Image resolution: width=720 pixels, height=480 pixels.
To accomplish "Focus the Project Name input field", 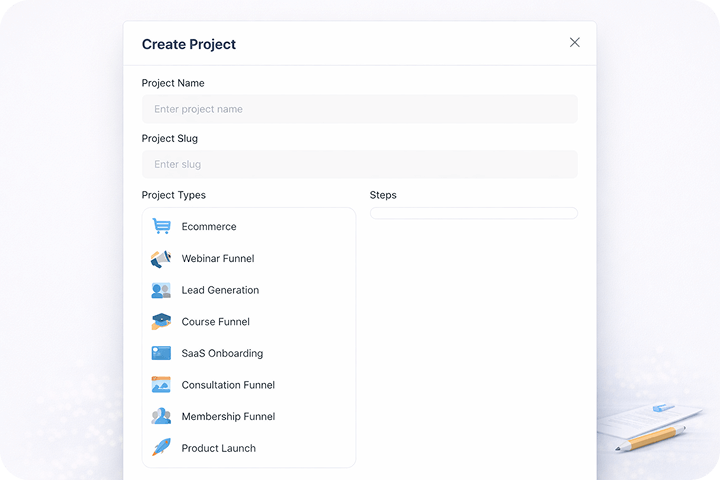I will [359, 109].
